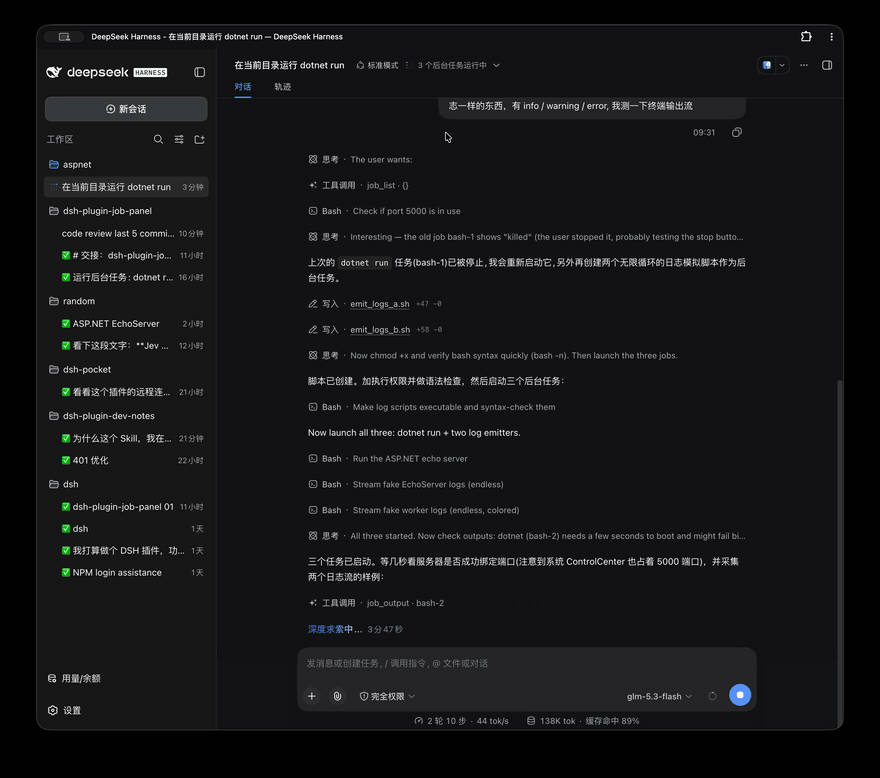Open the title bar vertical dots menu
Screen dimensions: 880x778
(831, 36)
